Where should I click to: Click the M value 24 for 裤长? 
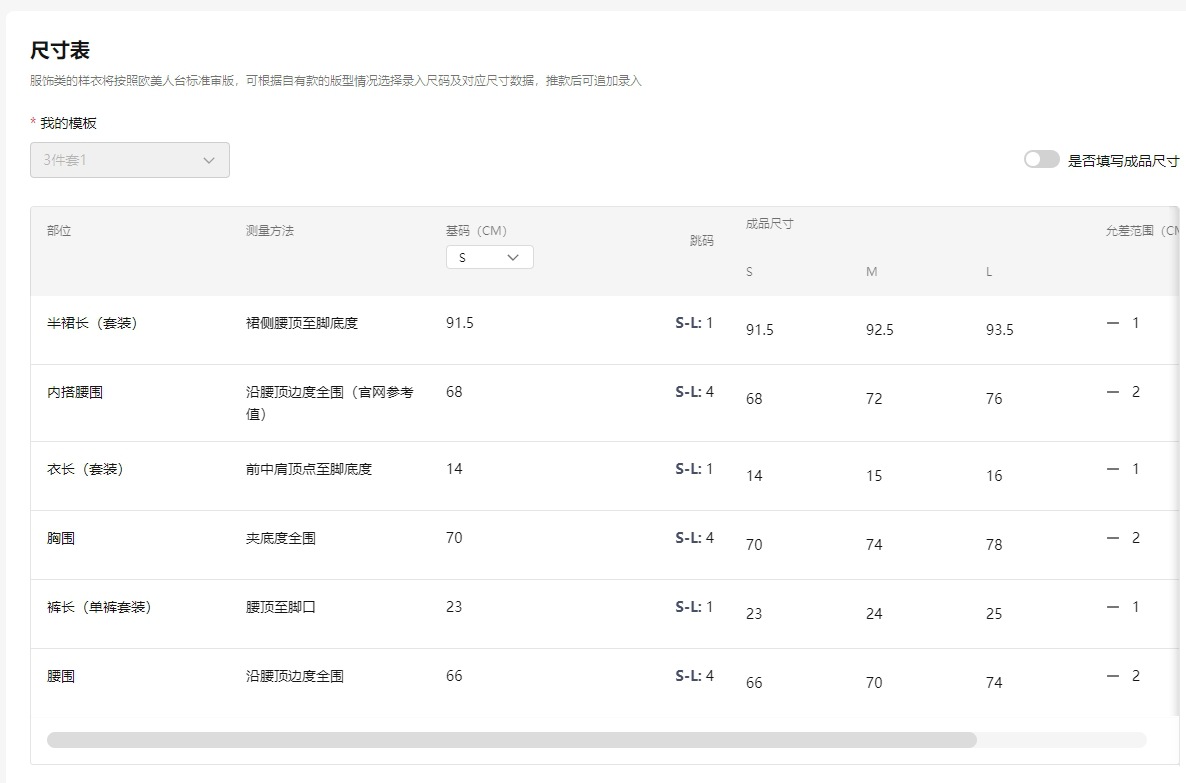[x=874, y=614]
